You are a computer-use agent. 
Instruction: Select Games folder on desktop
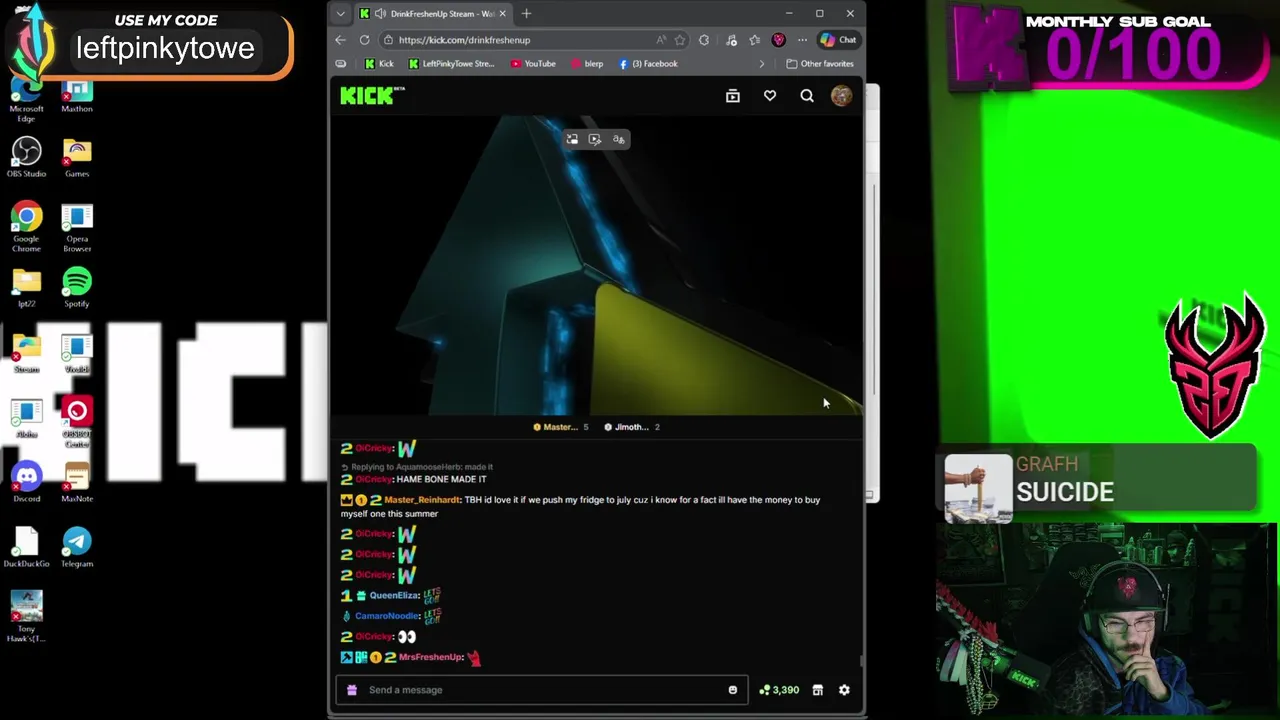click(x=77, y=158)
